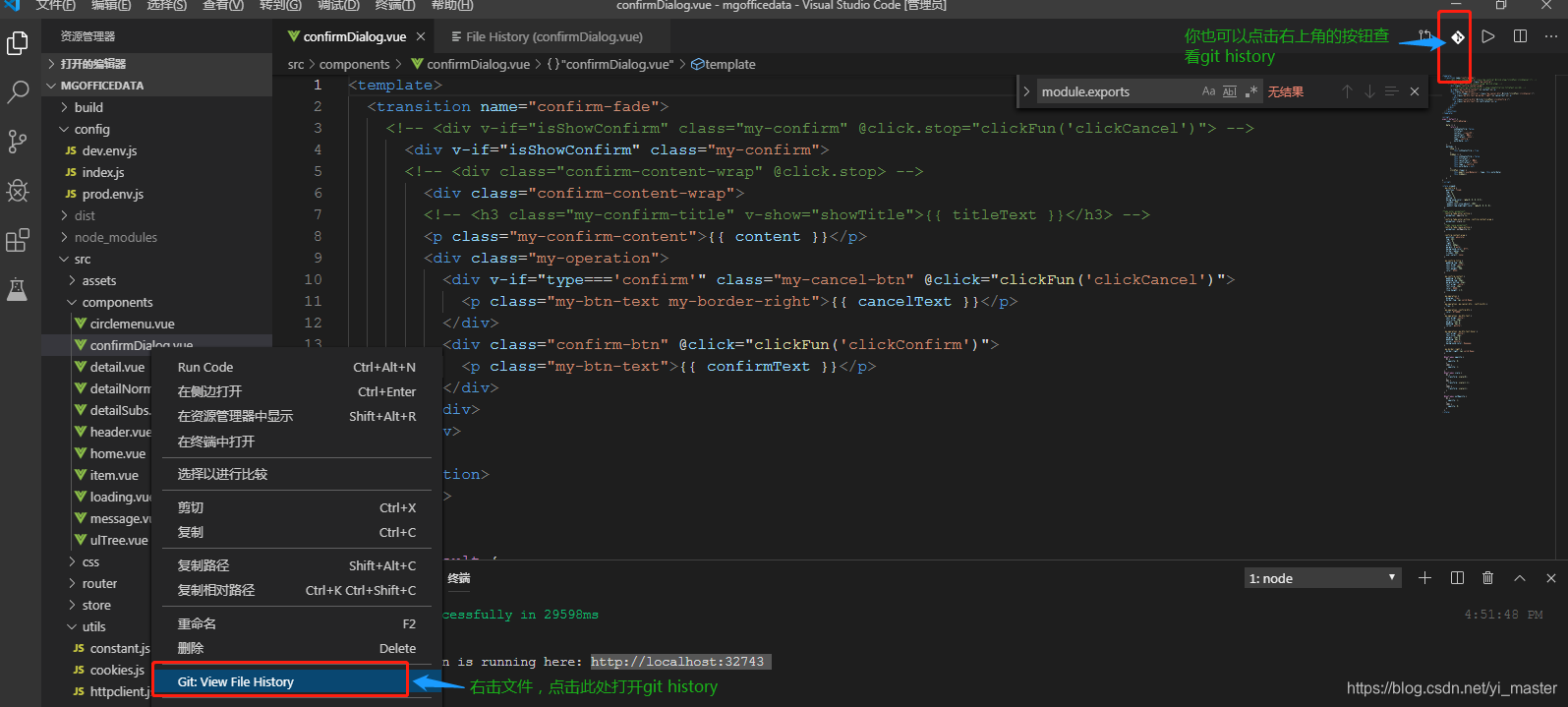Open the Explorer view in activity bar

pos(18,43)
